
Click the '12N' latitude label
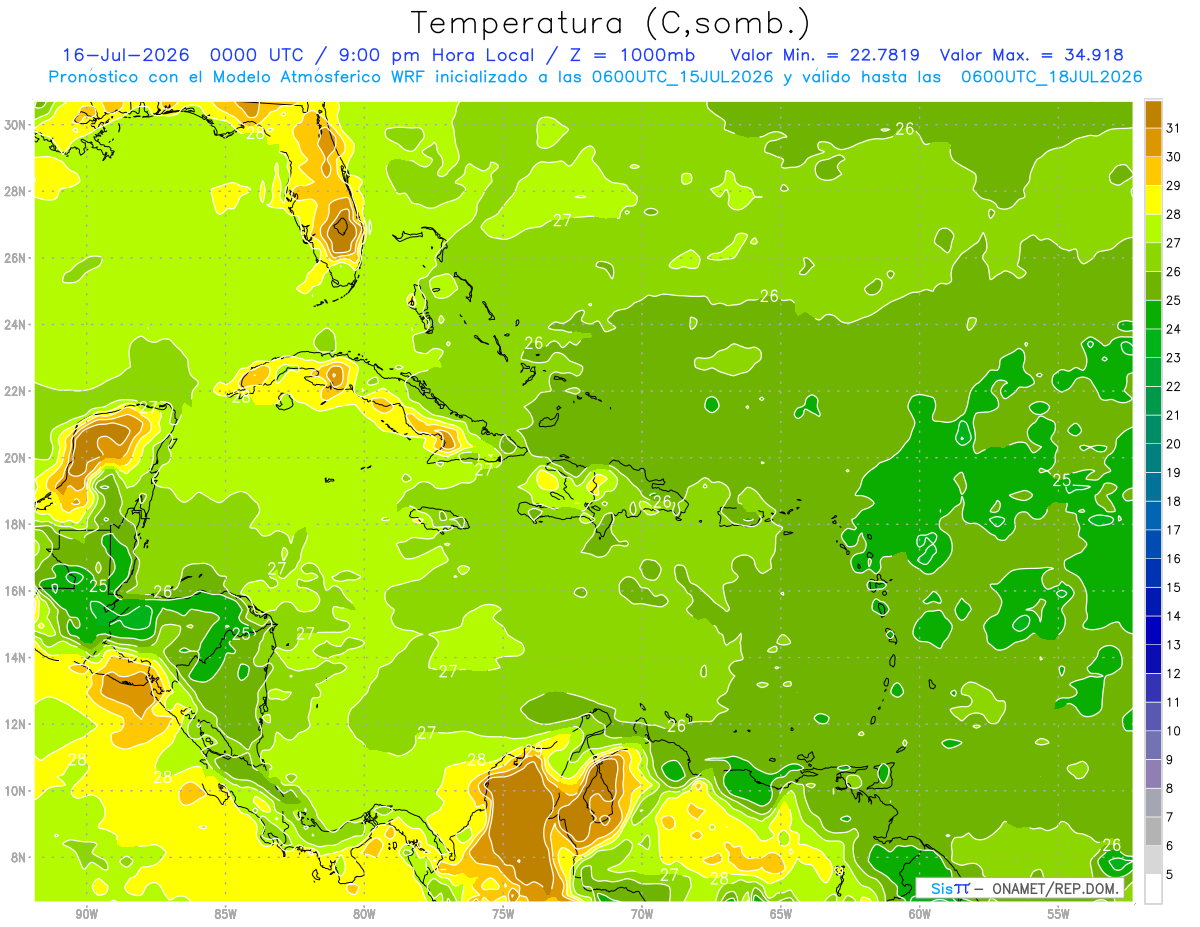tap(15, 724)
